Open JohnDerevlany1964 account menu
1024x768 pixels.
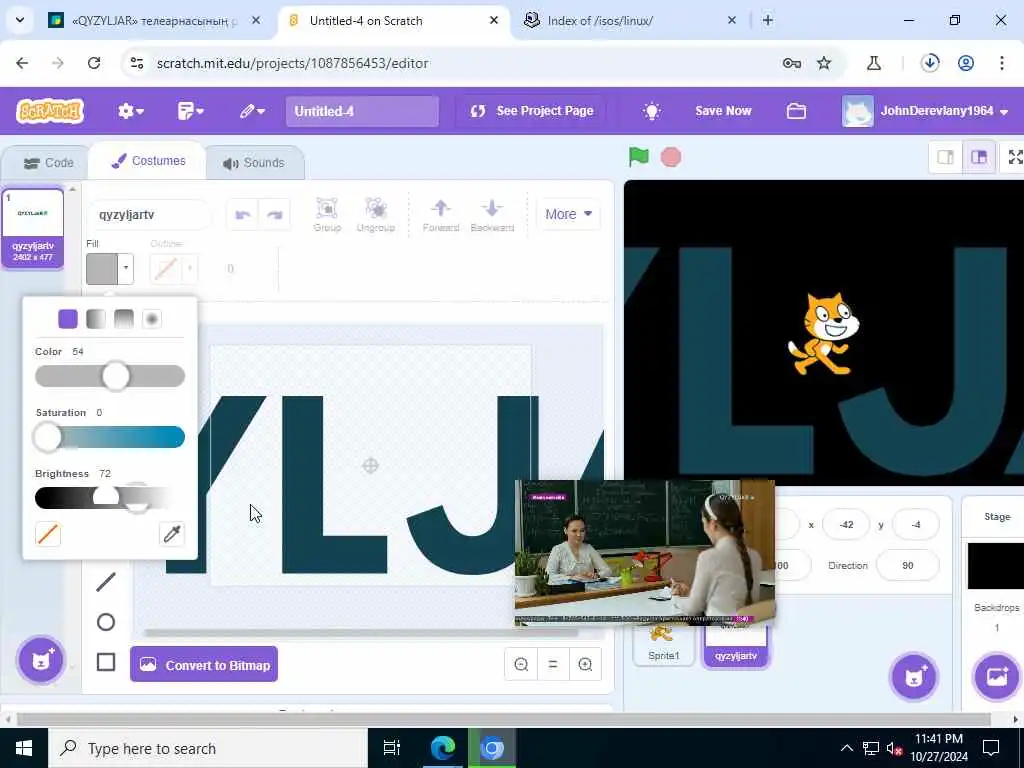point(926,111)
